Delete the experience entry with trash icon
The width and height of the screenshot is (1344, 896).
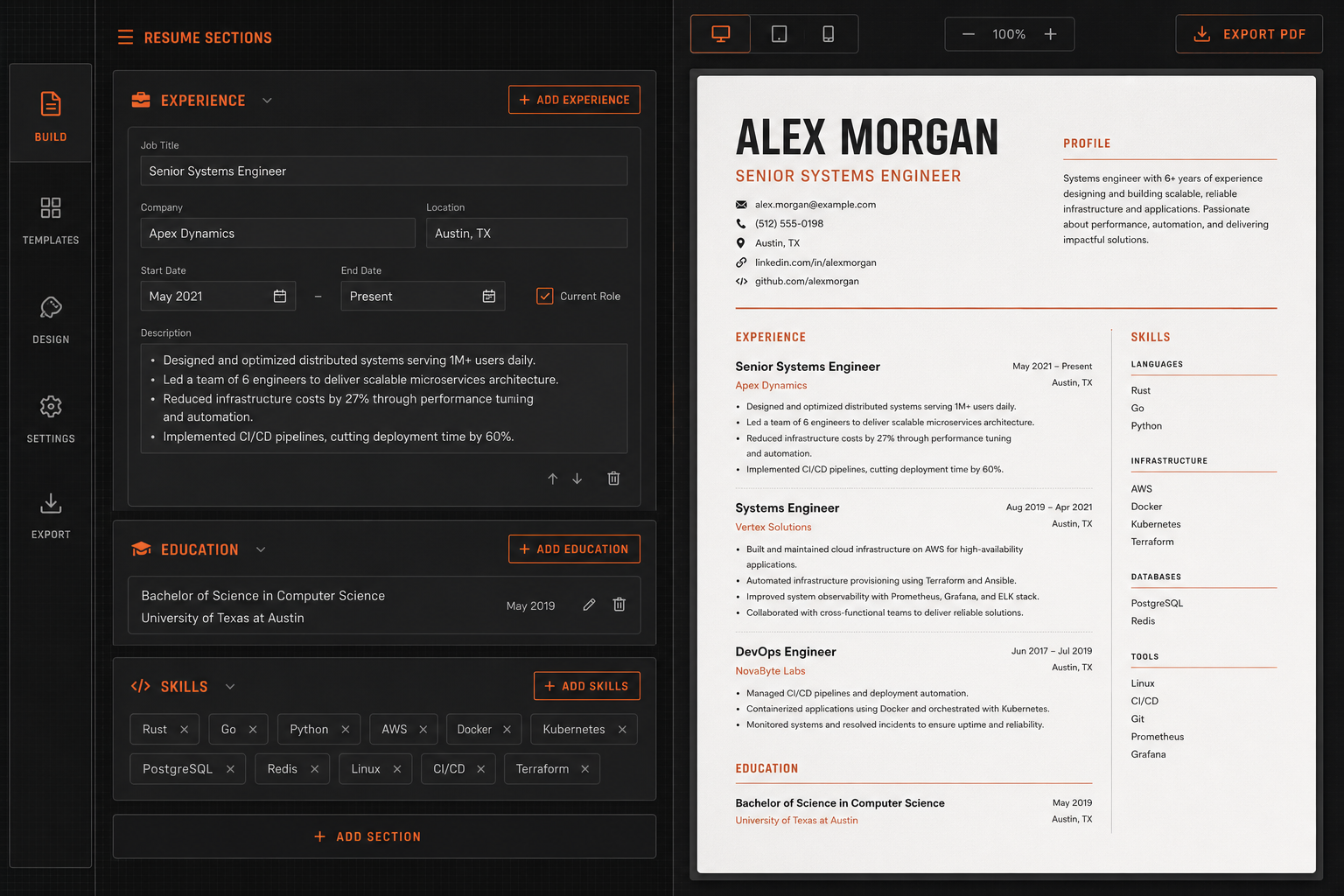tap(613, 478)
